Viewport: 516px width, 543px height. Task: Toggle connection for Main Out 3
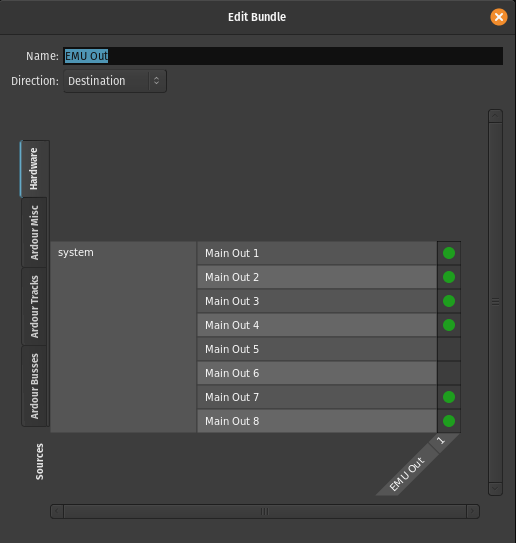coord(449,301)
